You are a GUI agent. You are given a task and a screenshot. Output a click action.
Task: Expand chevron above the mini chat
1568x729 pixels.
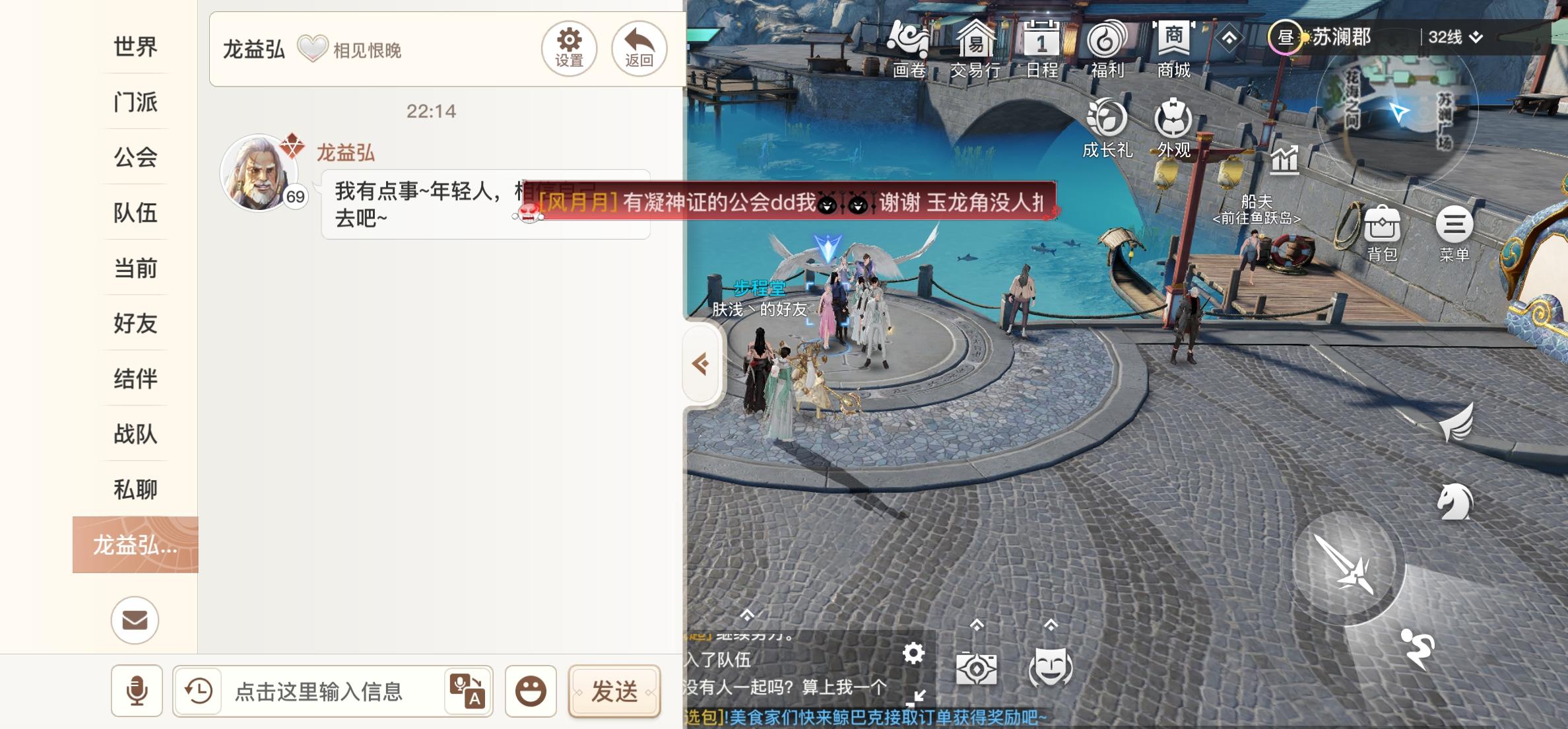(x=747, y=615)
